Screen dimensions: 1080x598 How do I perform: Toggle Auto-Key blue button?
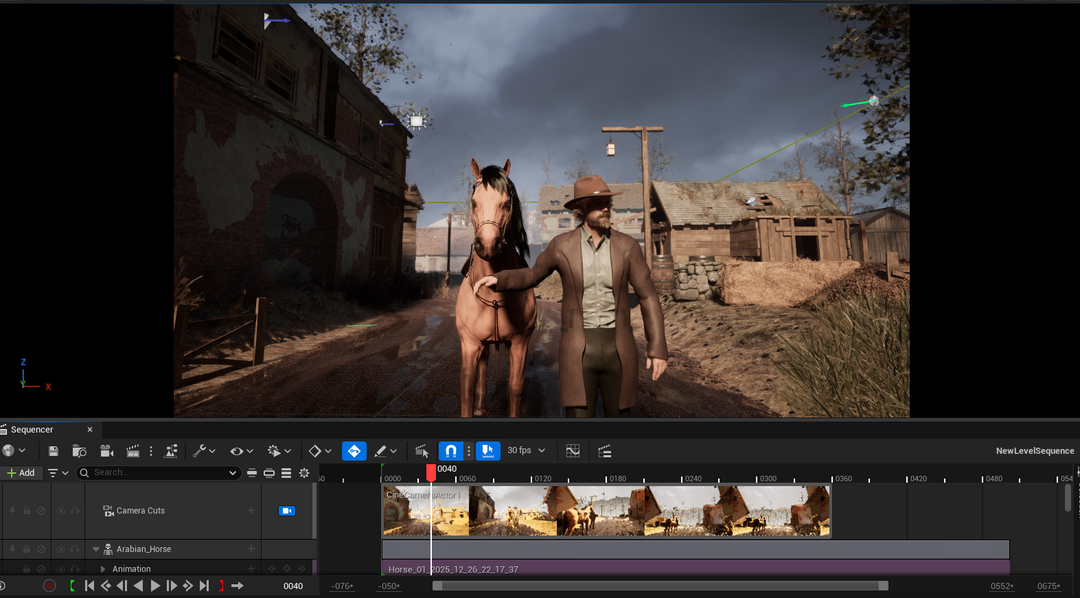point(354,451)
